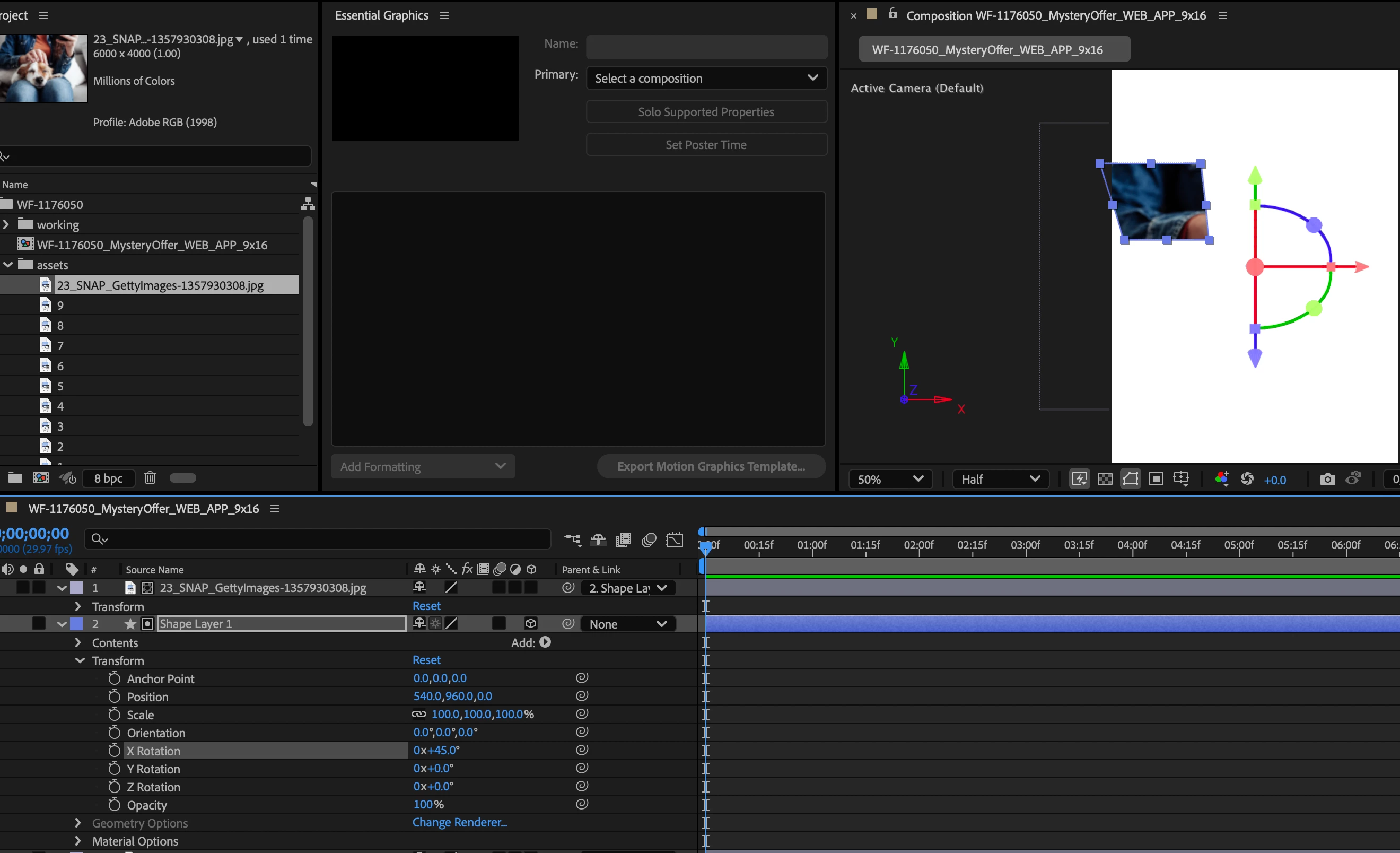Click Reset next to Shape Layer Transform

pyautogui.click(x=426, y=660)
